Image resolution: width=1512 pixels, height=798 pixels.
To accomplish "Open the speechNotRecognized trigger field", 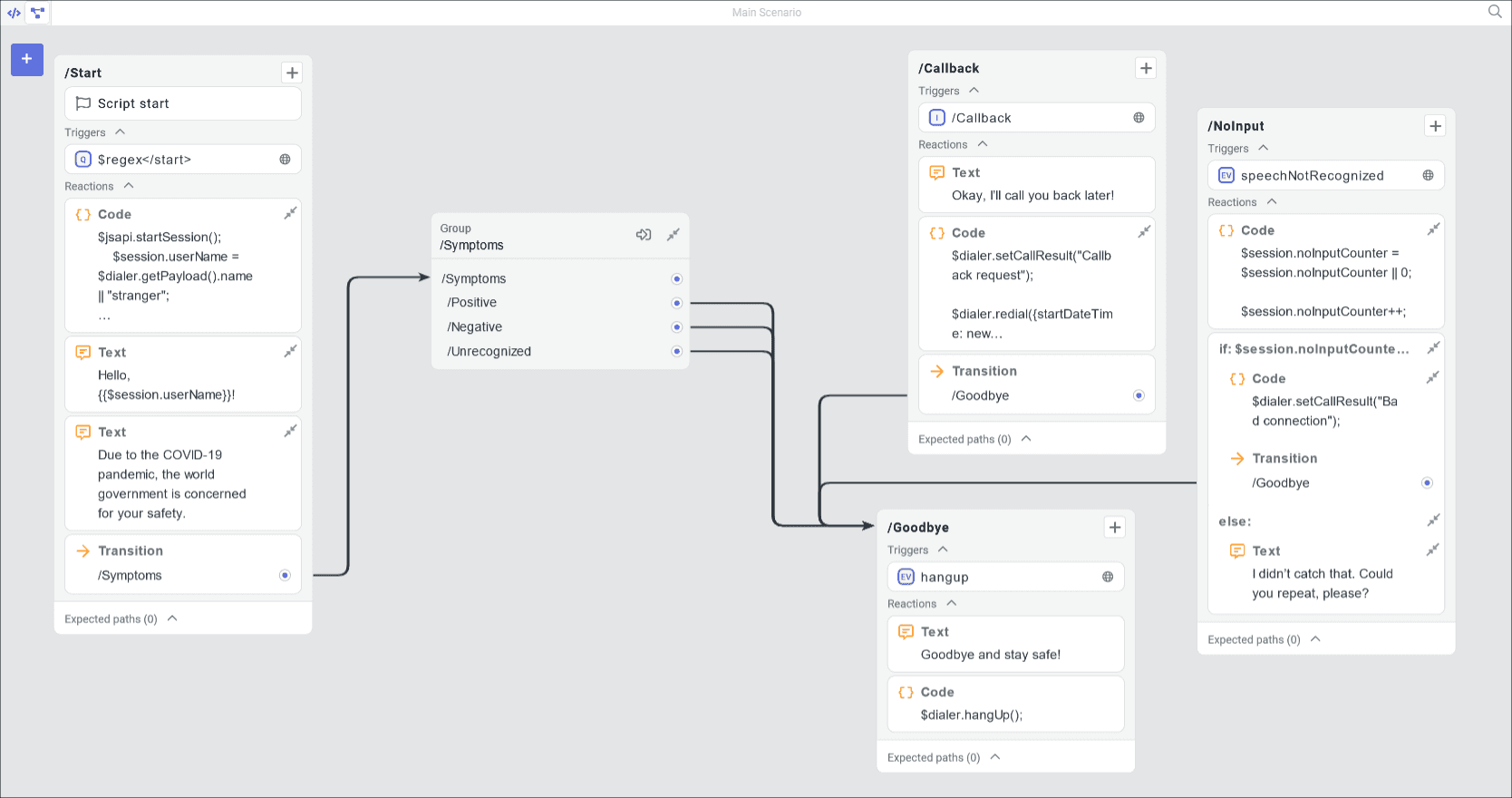I will [1326, 176].
